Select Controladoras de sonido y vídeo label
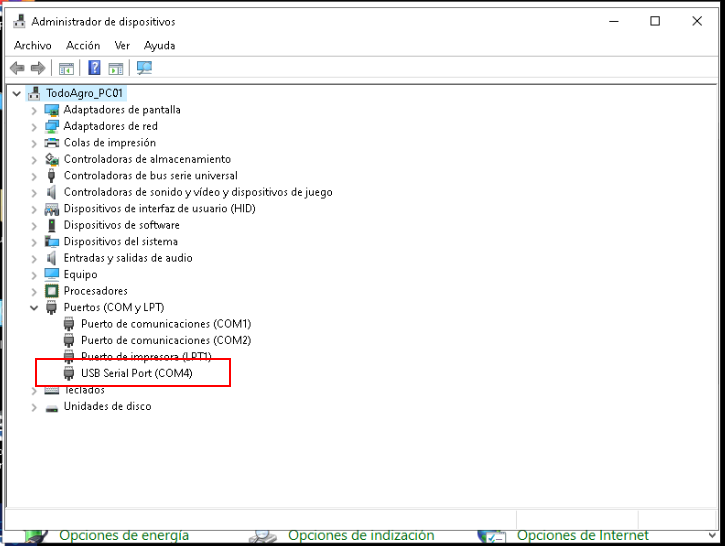Image resolution: width=725 pixels, height=546 pixels. [x=198, y=192]
